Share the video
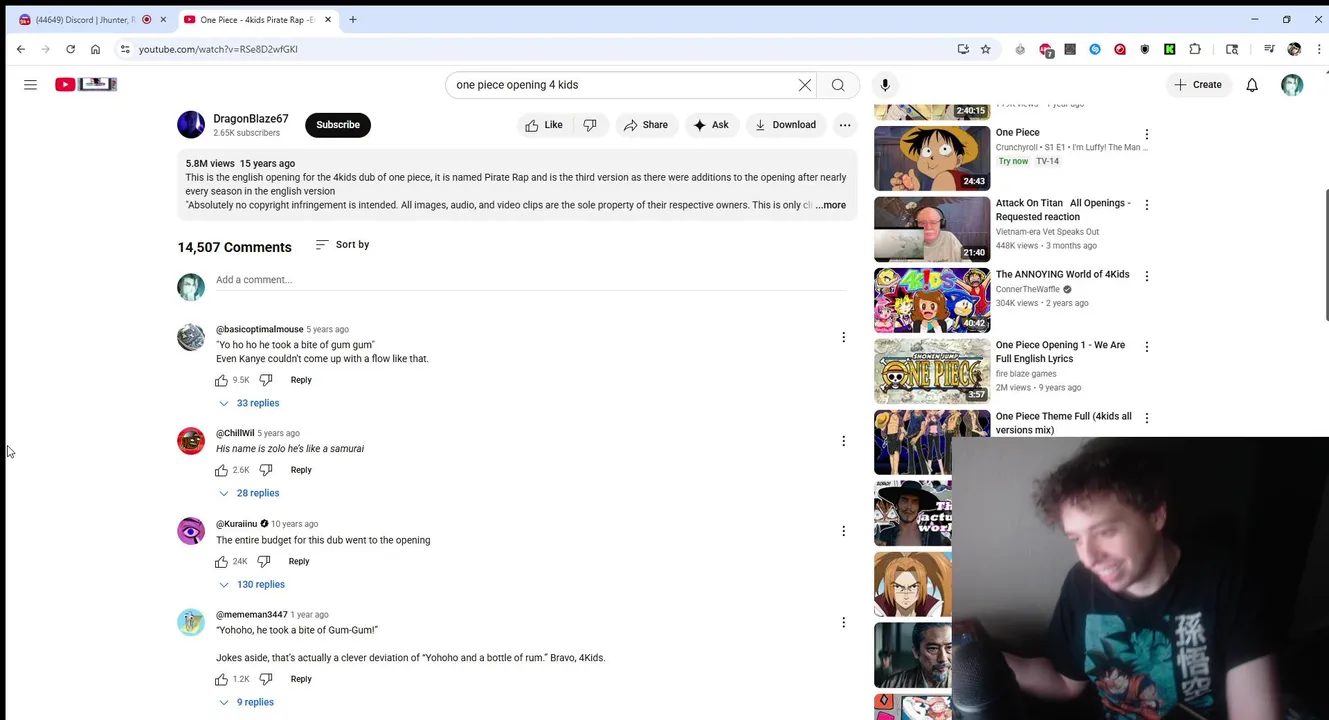 click(x=646, y=125)
